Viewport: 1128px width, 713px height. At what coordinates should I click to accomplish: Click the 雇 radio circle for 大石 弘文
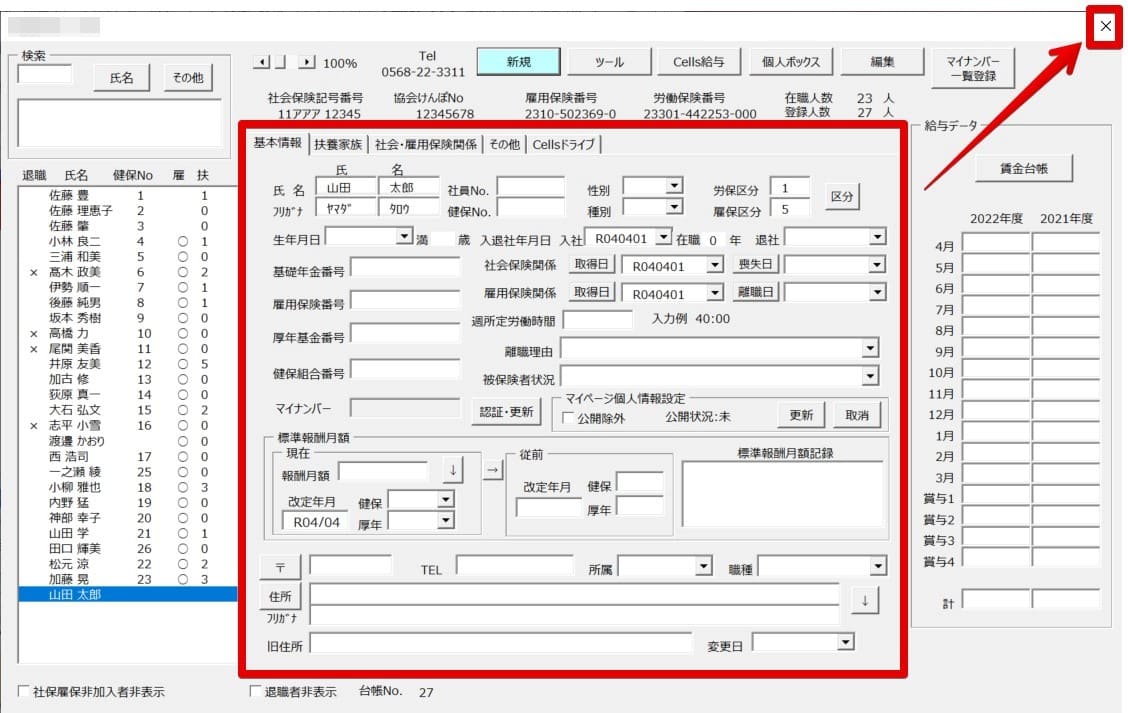(x=183, y=410)
